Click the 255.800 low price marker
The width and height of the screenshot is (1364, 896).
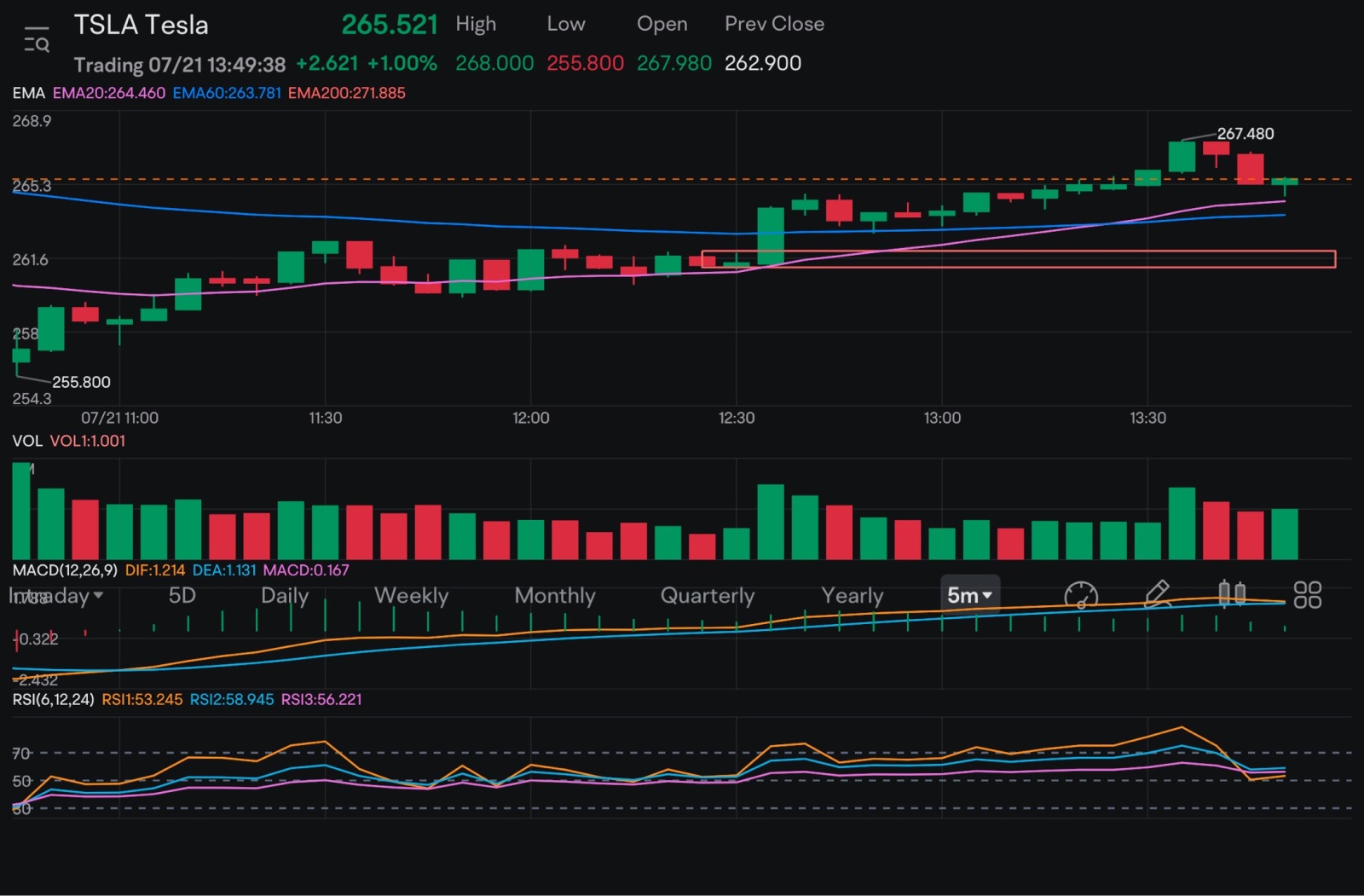81,382
